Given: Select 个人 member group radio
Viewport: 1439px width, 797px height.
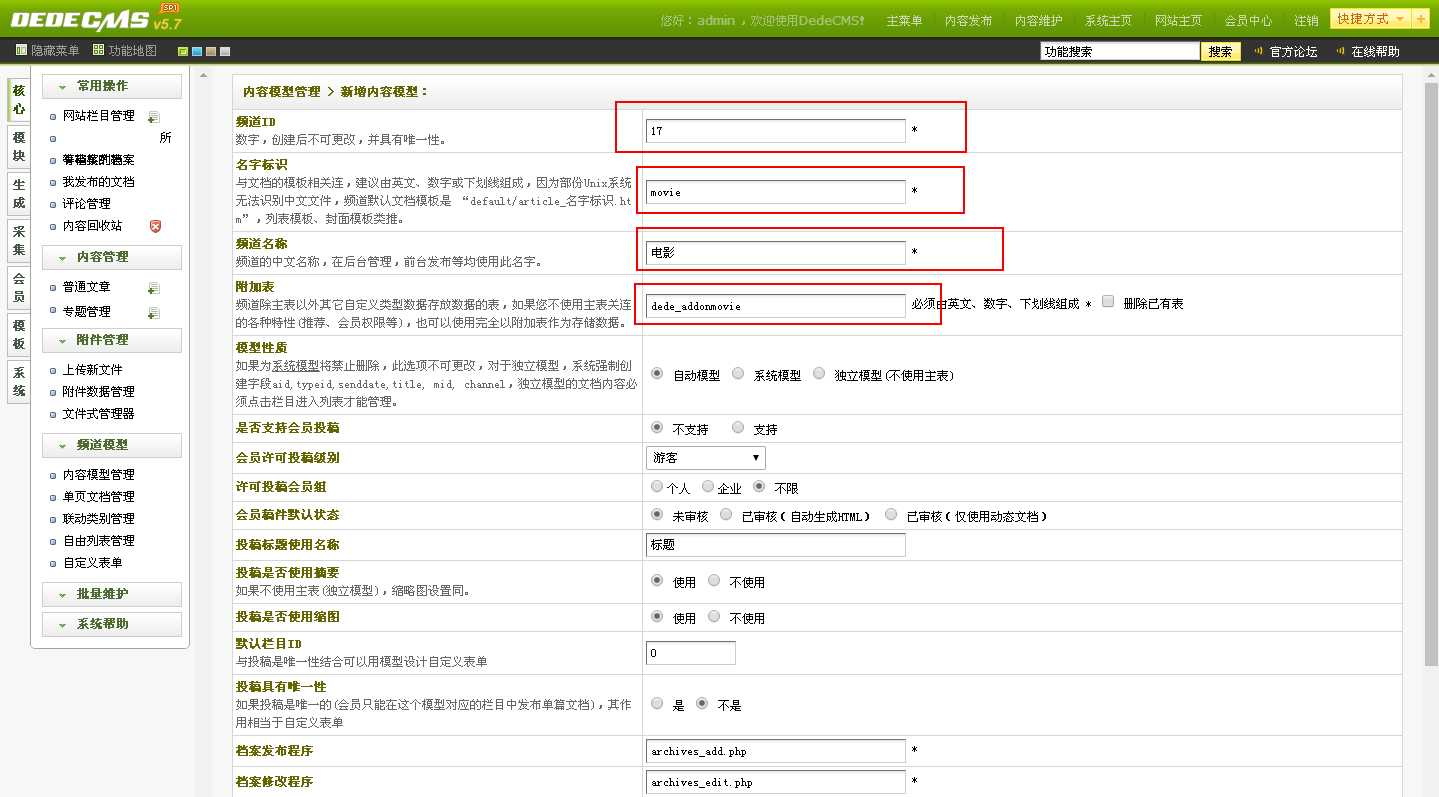Looking at the screenshot, I should pos(656,486).
